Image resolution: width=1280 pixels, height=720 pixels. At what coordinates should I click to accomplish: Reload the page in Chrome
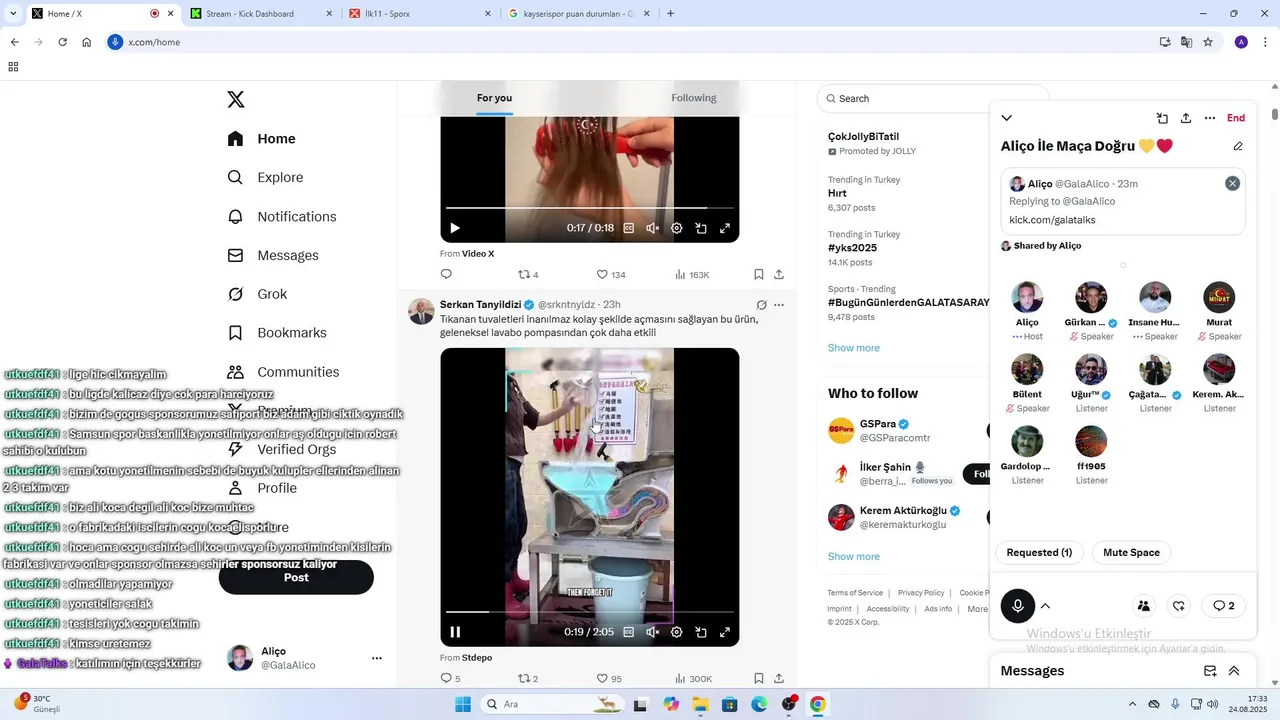[x=62, y=42]
